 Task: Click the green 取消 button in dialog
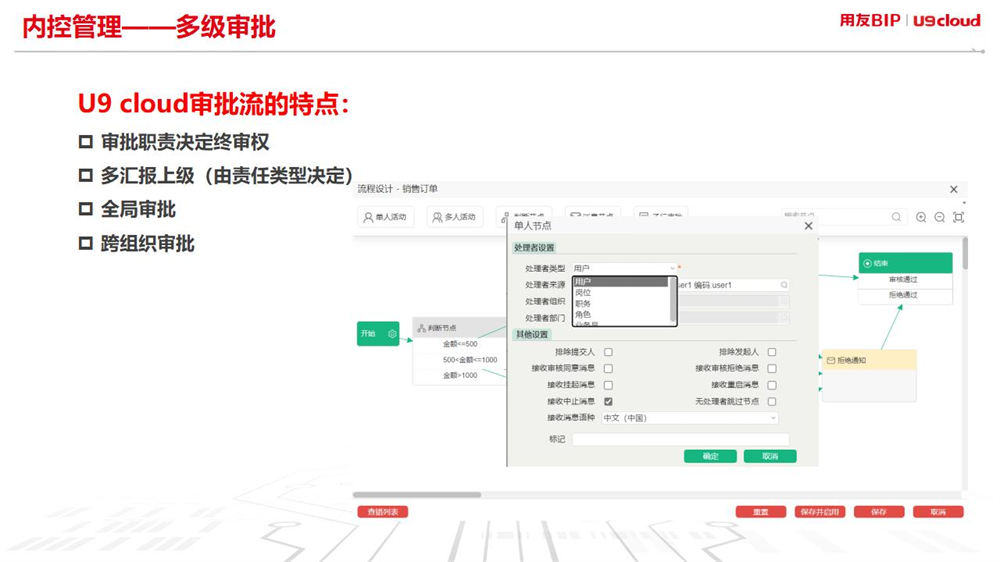(770, 456)
